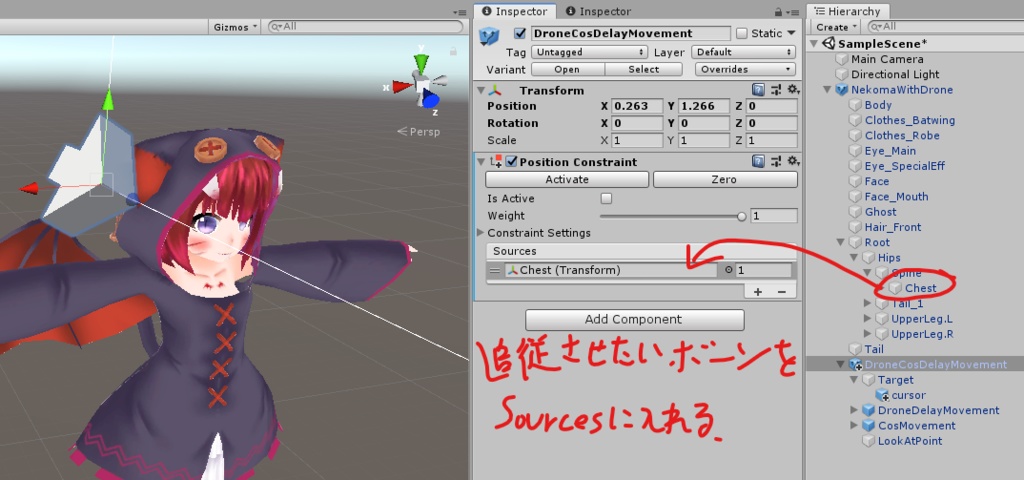Screen dimensions: 1024x480
Task: Switch to the second Inspector tab
Action: (599, 11)
